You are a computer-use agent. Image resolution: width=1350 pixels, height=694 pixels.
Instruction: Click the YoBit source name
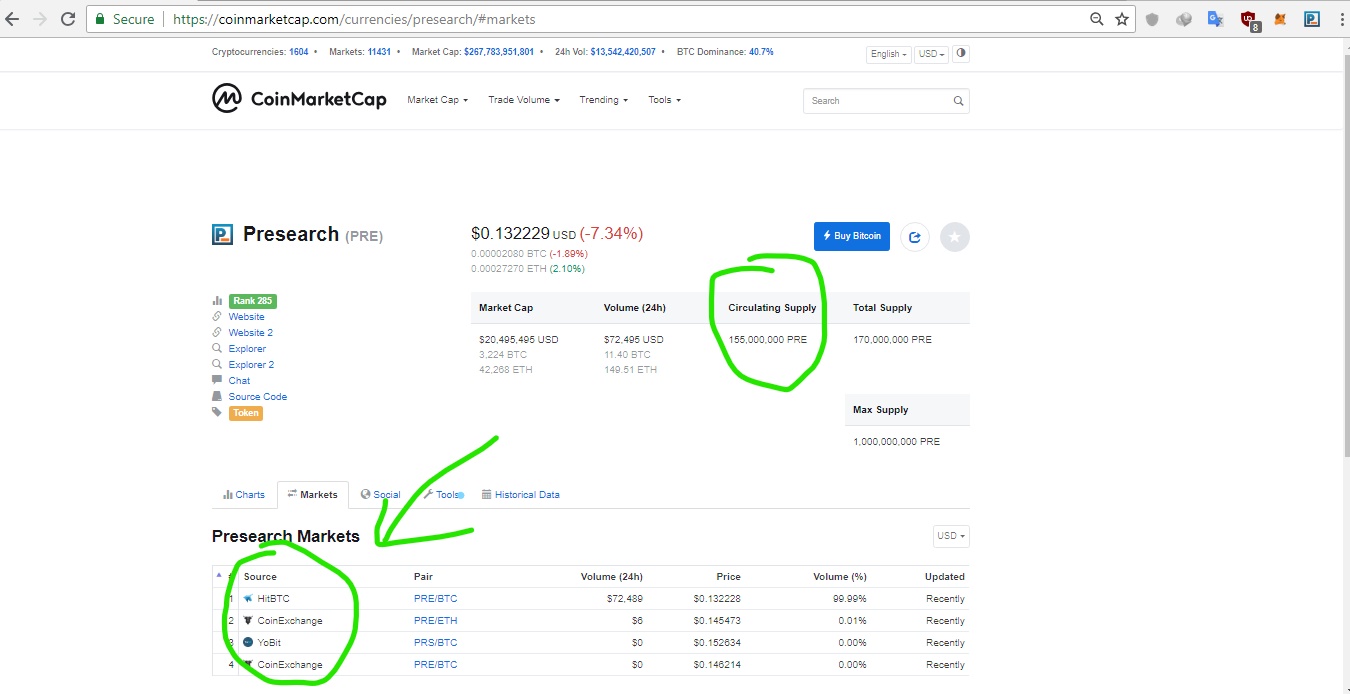pyautogui.click(x=269, y=643)
